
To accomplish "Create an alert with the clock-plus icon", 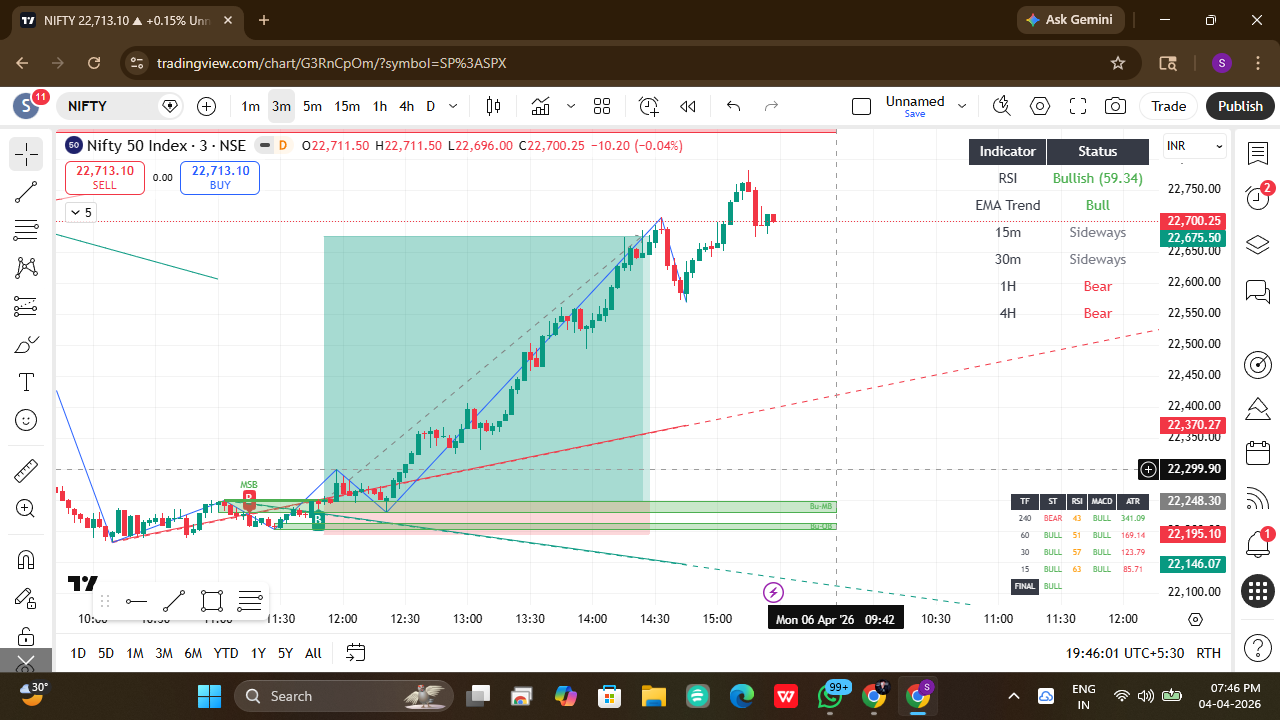I will [x=649, y=106].
